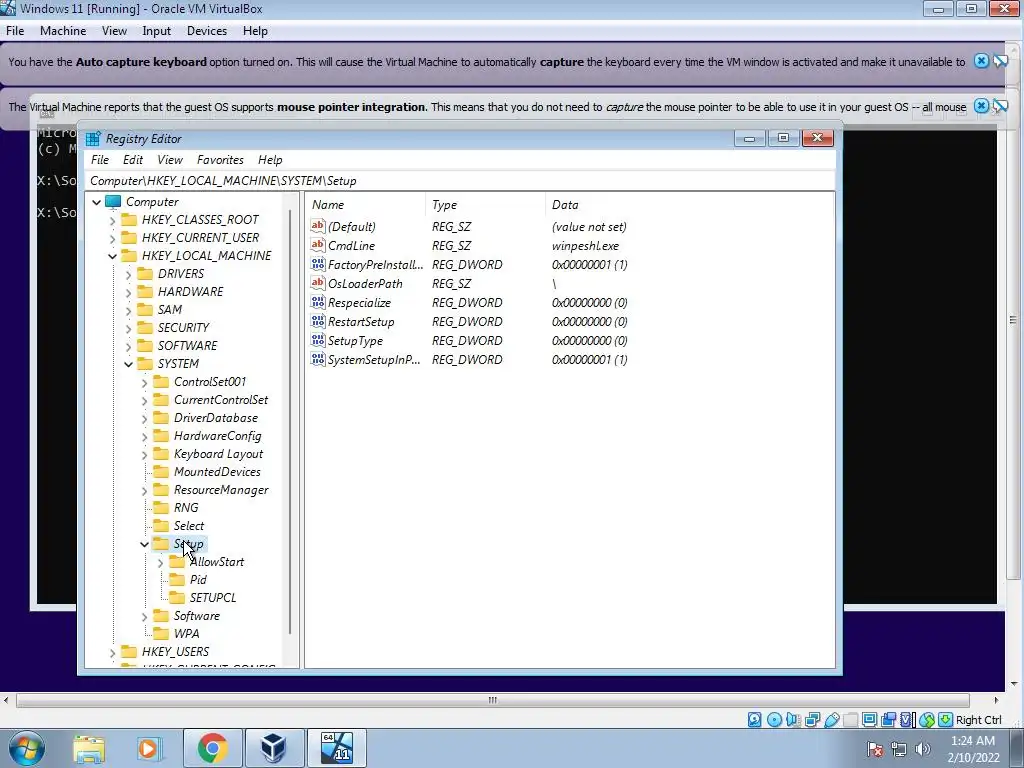Open Registry Editor Favorites menu

click(x=220, y=159)
